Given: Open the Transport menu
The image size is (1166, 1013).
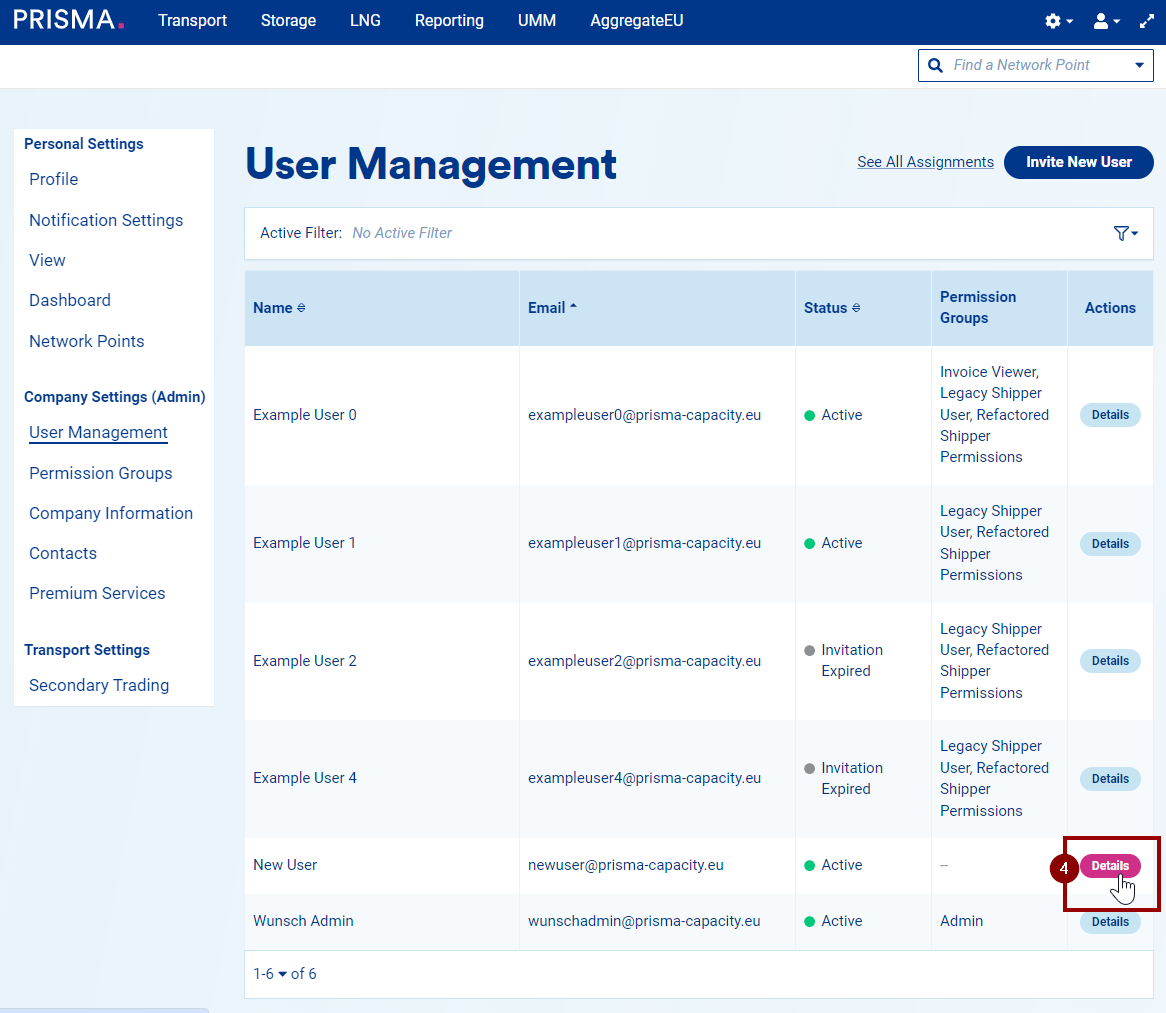Looking at the screenshot, I should pyautogui.click(x=192, y=21).
